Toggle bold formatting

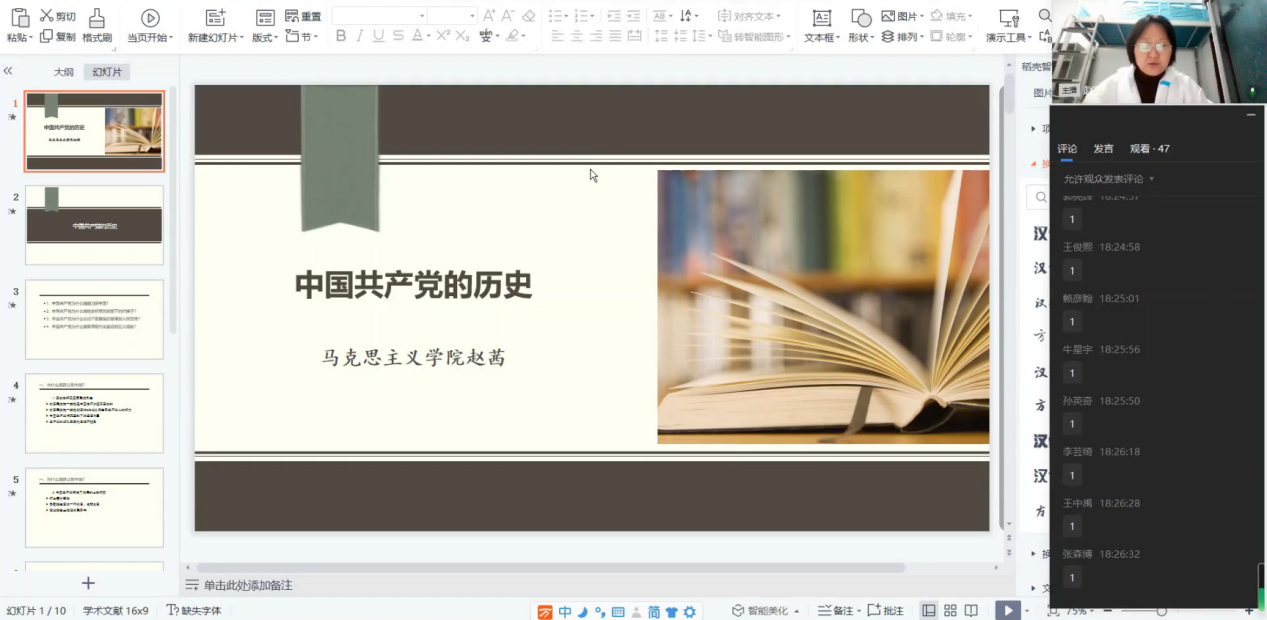[341, 36]
